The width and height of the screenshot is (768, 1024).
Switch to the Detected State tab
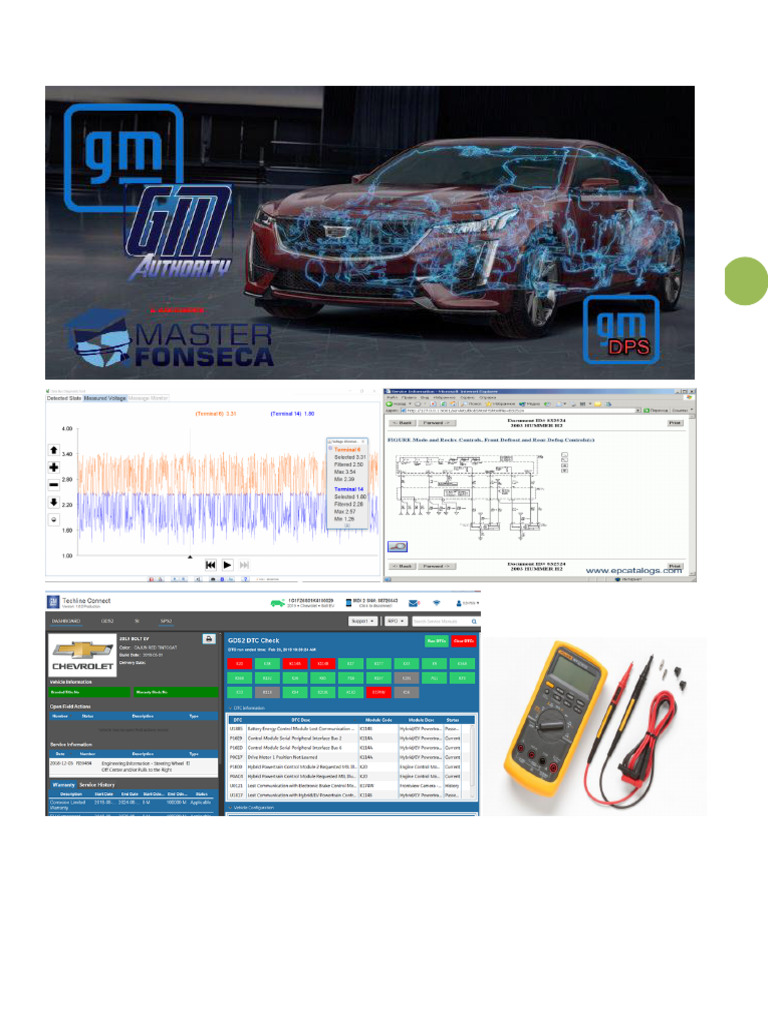(x=64, y=398)
